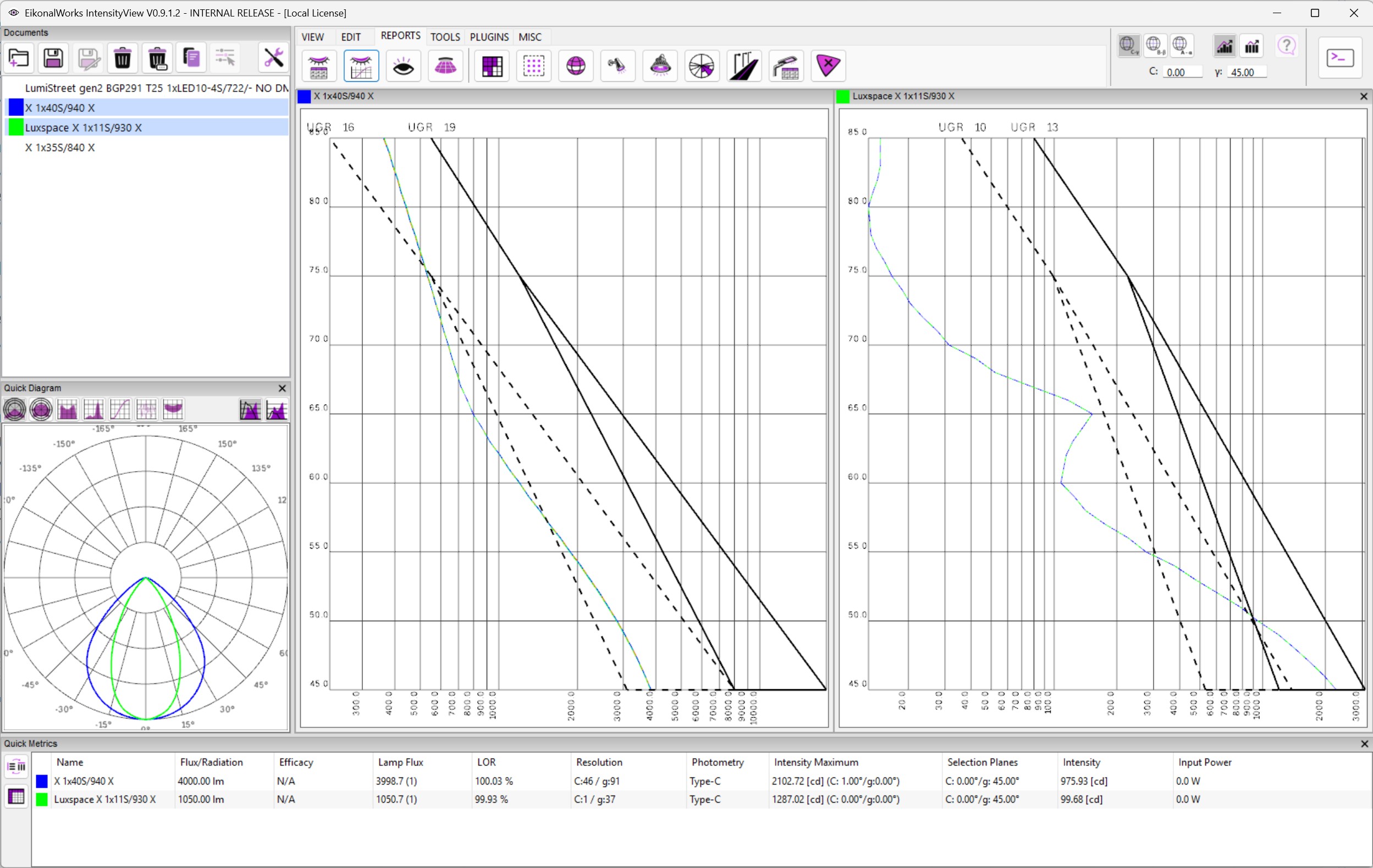
Task: Close the Quick Metrics panel
Action: coord(1364,744)
